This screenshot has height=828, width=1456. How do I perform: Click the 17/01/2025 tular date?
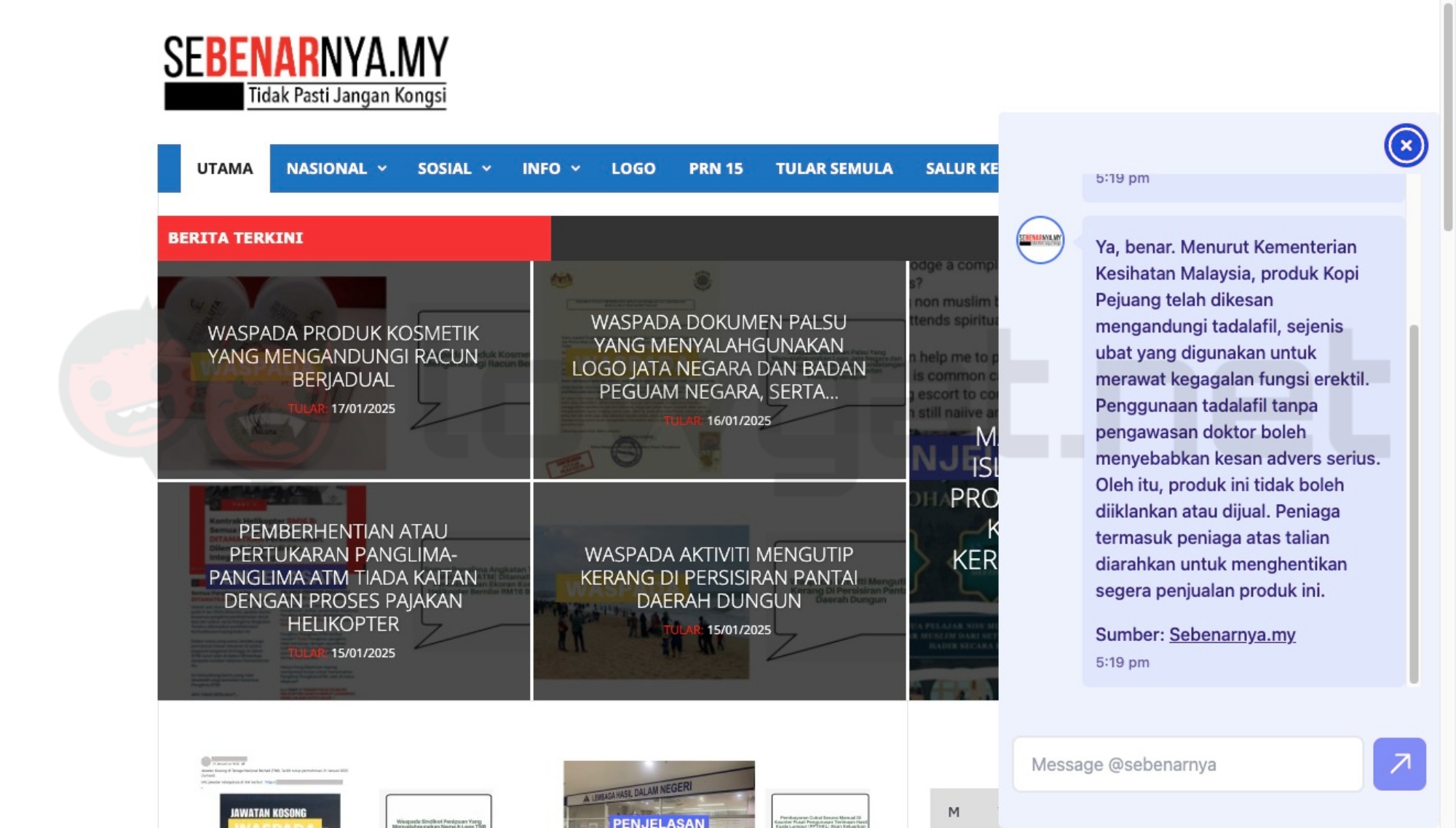tap(363, 409)
